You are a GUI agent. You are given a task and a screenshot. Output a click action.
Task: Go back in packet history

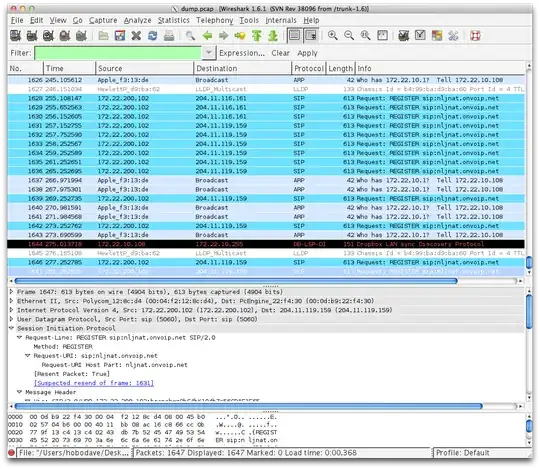tap(207, 35)
